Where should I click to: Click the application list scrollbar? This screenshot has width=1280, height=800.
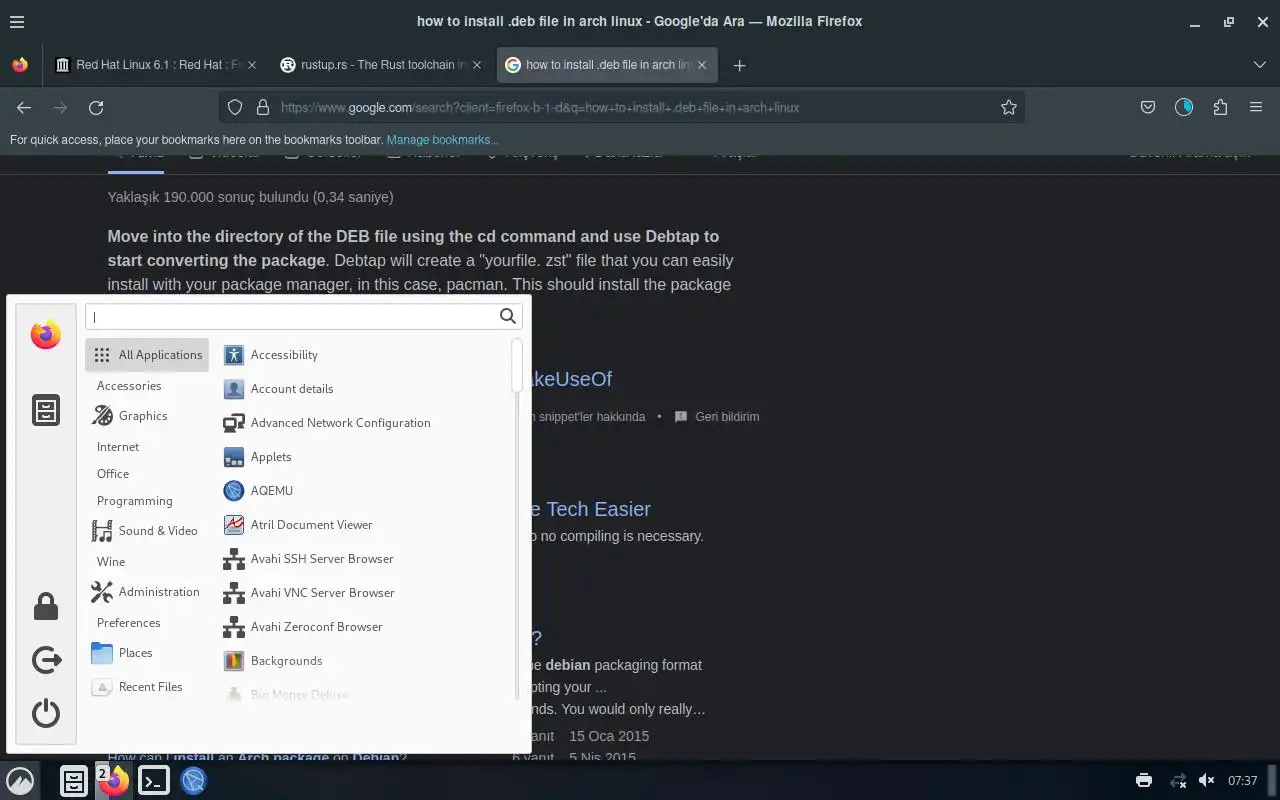point(517,366)
